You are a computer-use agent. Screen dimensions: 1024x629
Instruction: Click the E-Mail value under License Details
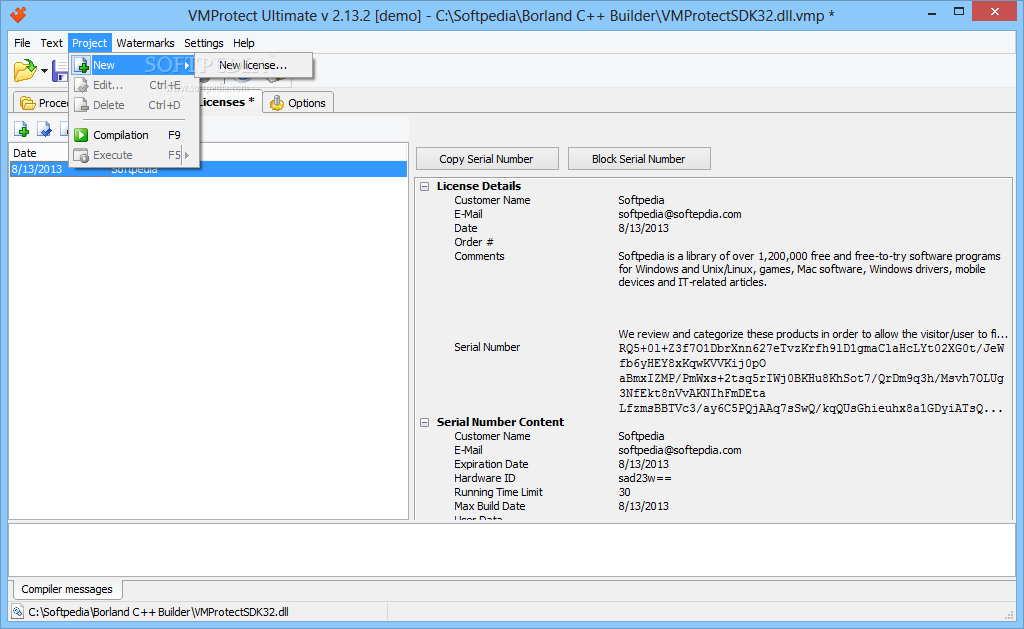pos(680,214)
